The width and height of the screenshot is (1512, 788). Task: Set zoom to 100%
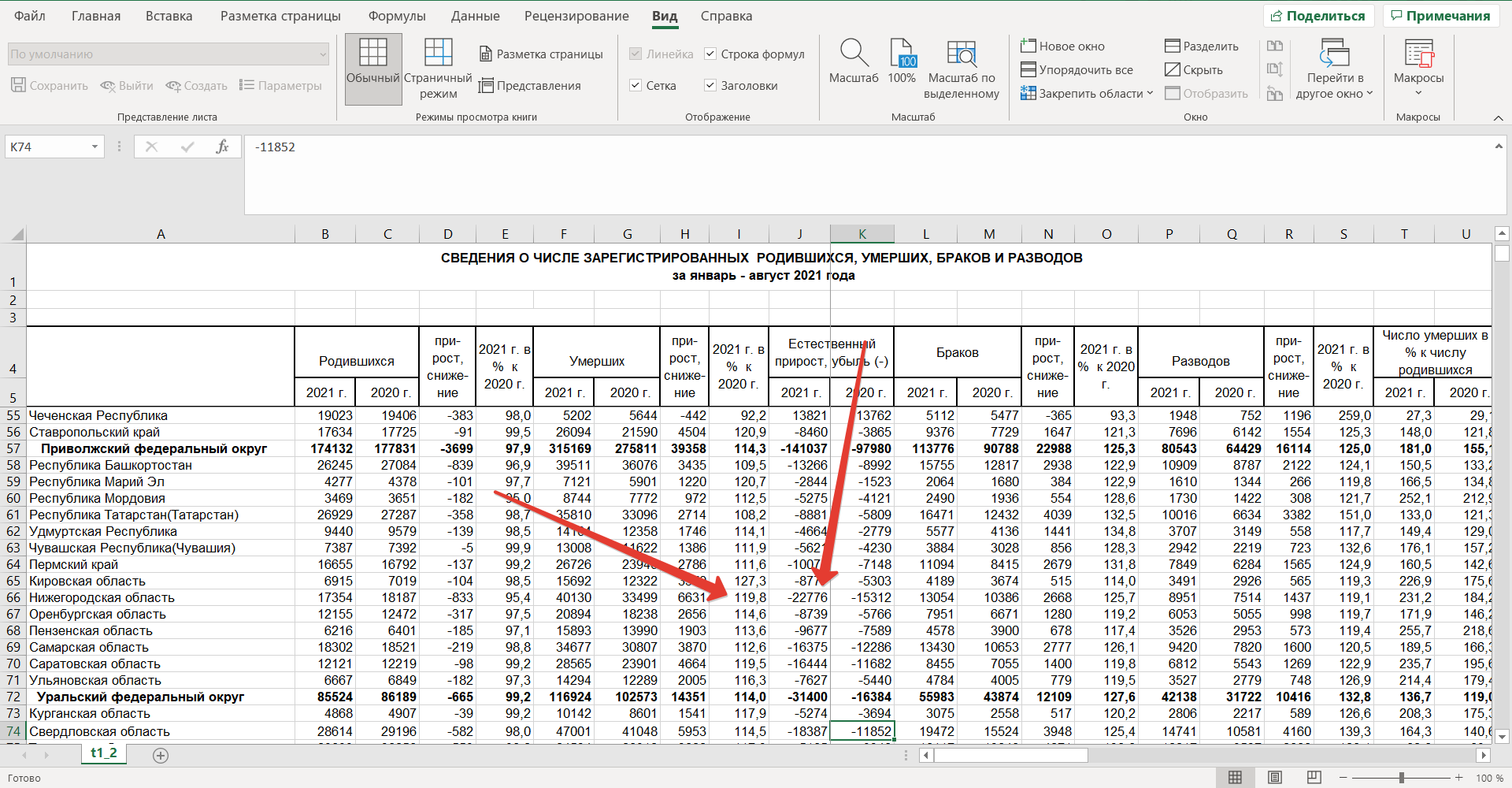point(902,61)
